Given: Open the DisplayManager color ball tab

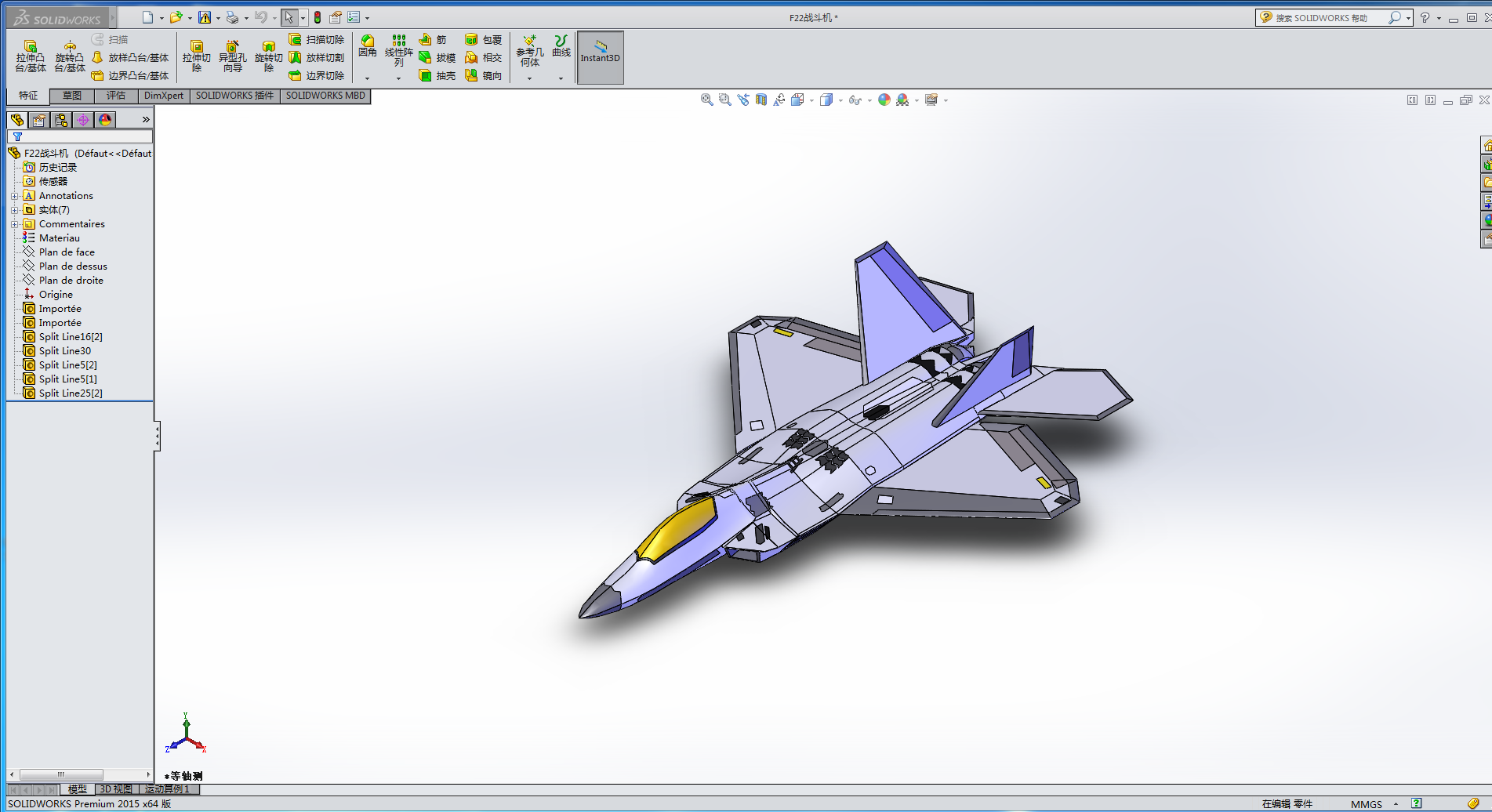Looking at the screenshot, I should 105,119.
